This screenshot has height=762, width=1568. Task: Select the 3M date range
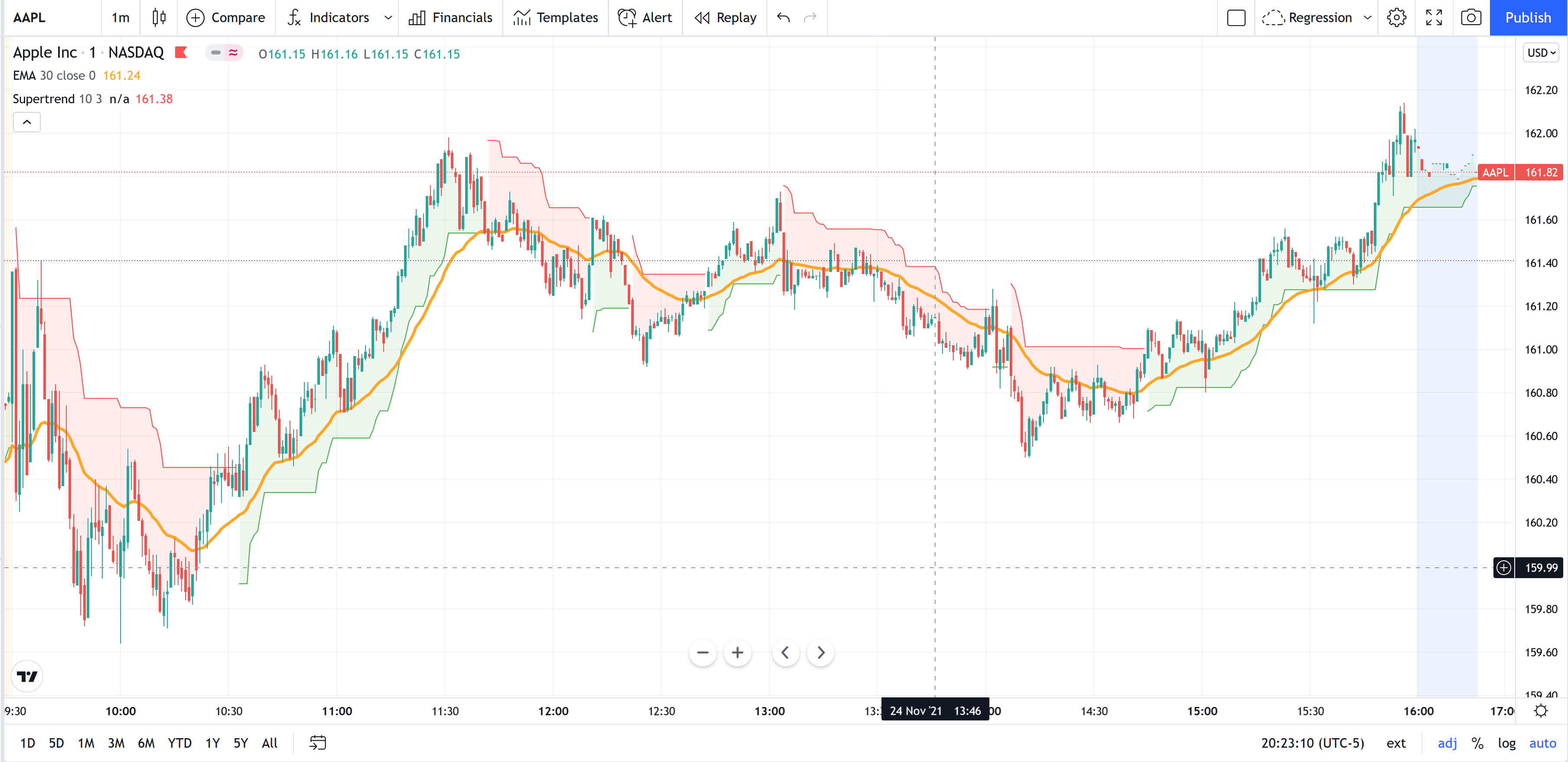tap(116, 743)
